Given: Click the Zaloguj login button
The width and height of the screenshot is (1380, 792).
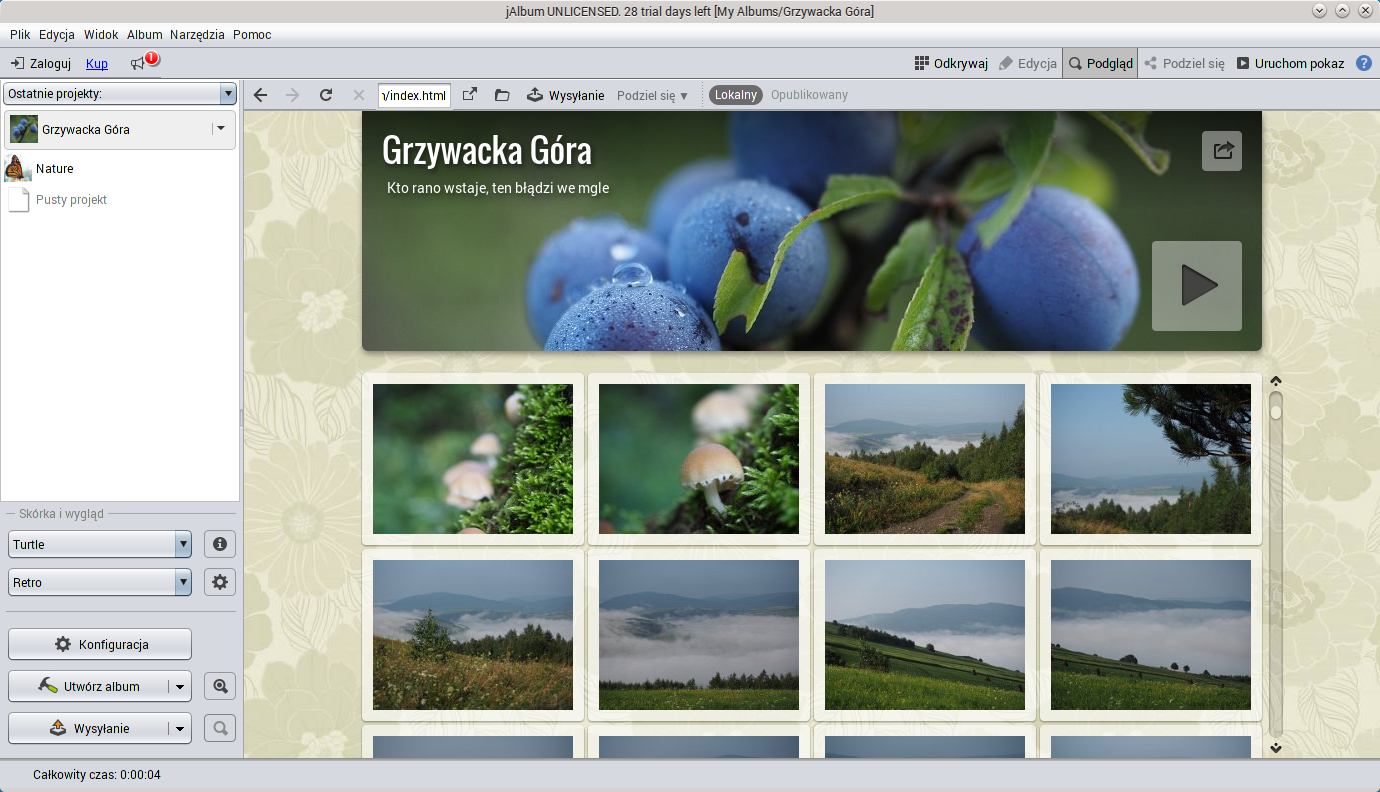Looking at the screenshot, I should 41,63.
